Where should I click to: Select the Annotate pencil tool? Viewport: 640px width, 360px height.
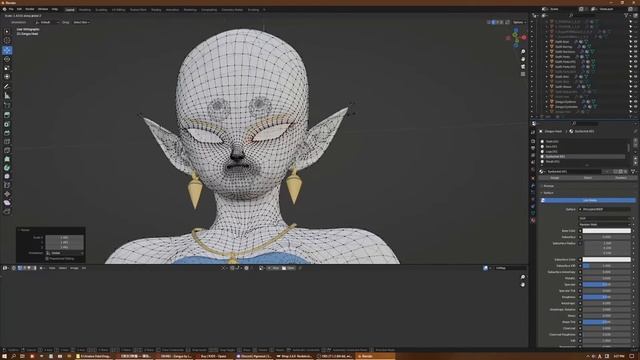click(x=7, y=87)
